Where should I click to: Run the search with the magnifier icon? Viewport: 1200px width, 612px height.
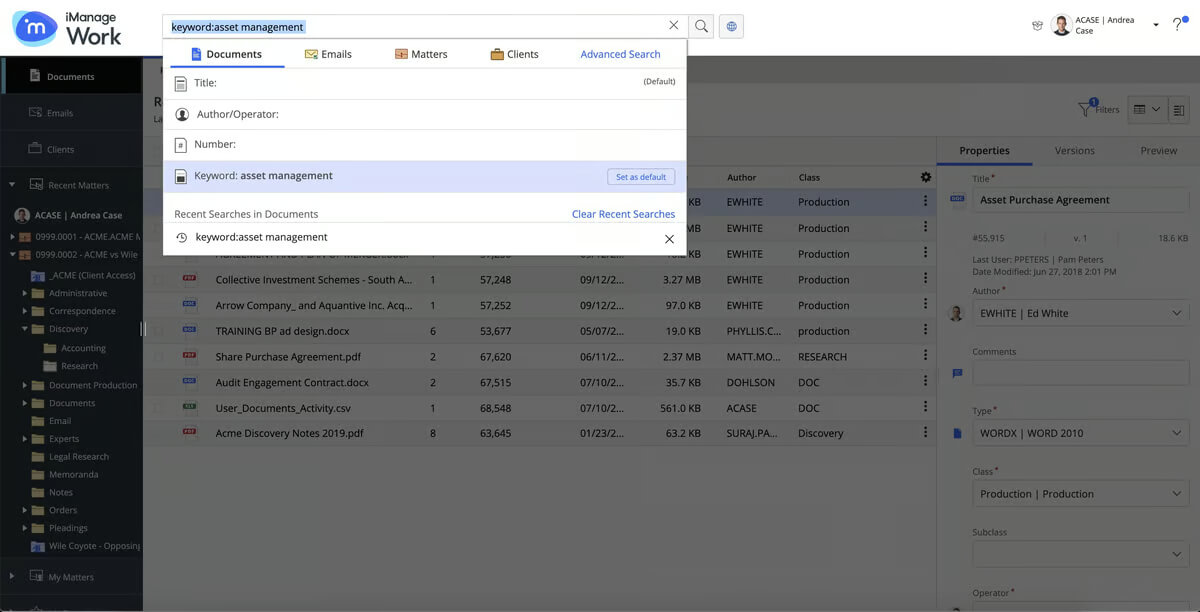701,26
